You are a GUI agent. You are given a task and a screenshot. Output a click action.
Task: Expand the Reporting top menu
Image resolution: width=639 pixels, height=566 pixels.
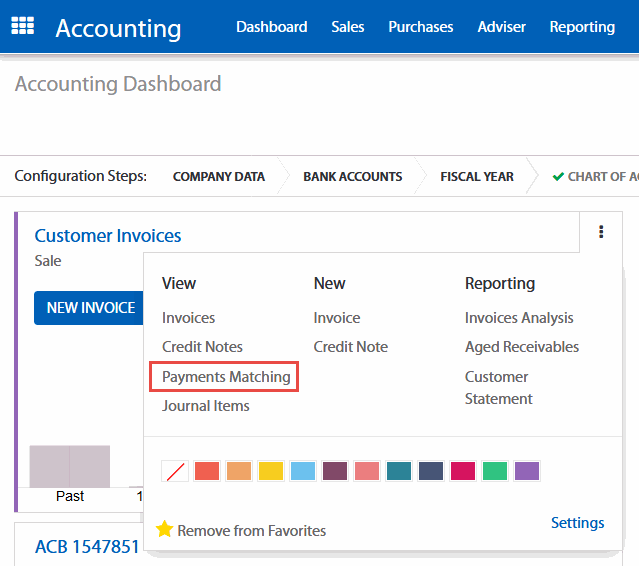pyautogui.click(x=582, y=27)
